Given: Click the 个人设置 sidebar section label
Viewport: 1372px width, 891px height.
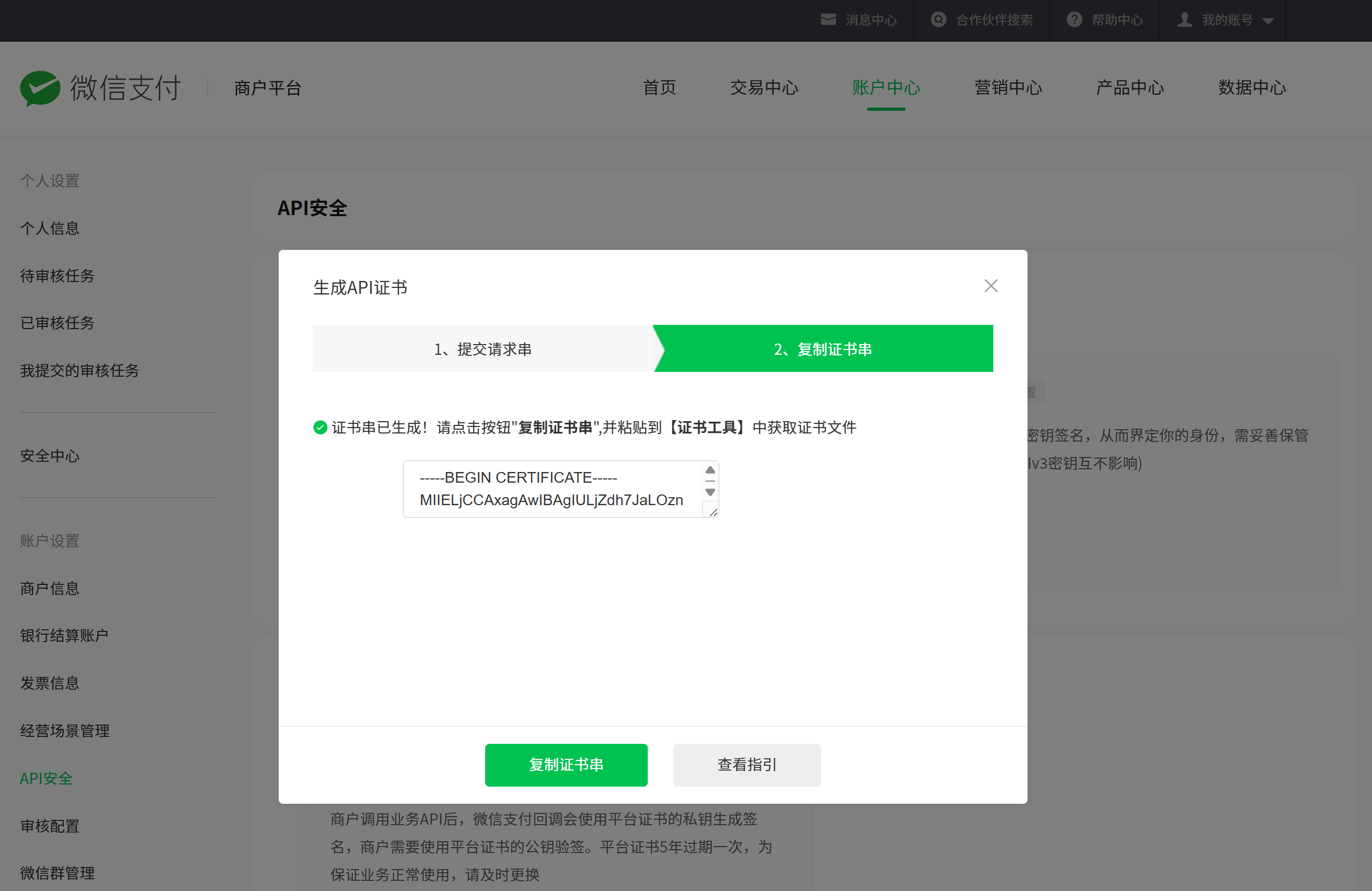Looking at the screenshot, I should (x=50, y=181).
